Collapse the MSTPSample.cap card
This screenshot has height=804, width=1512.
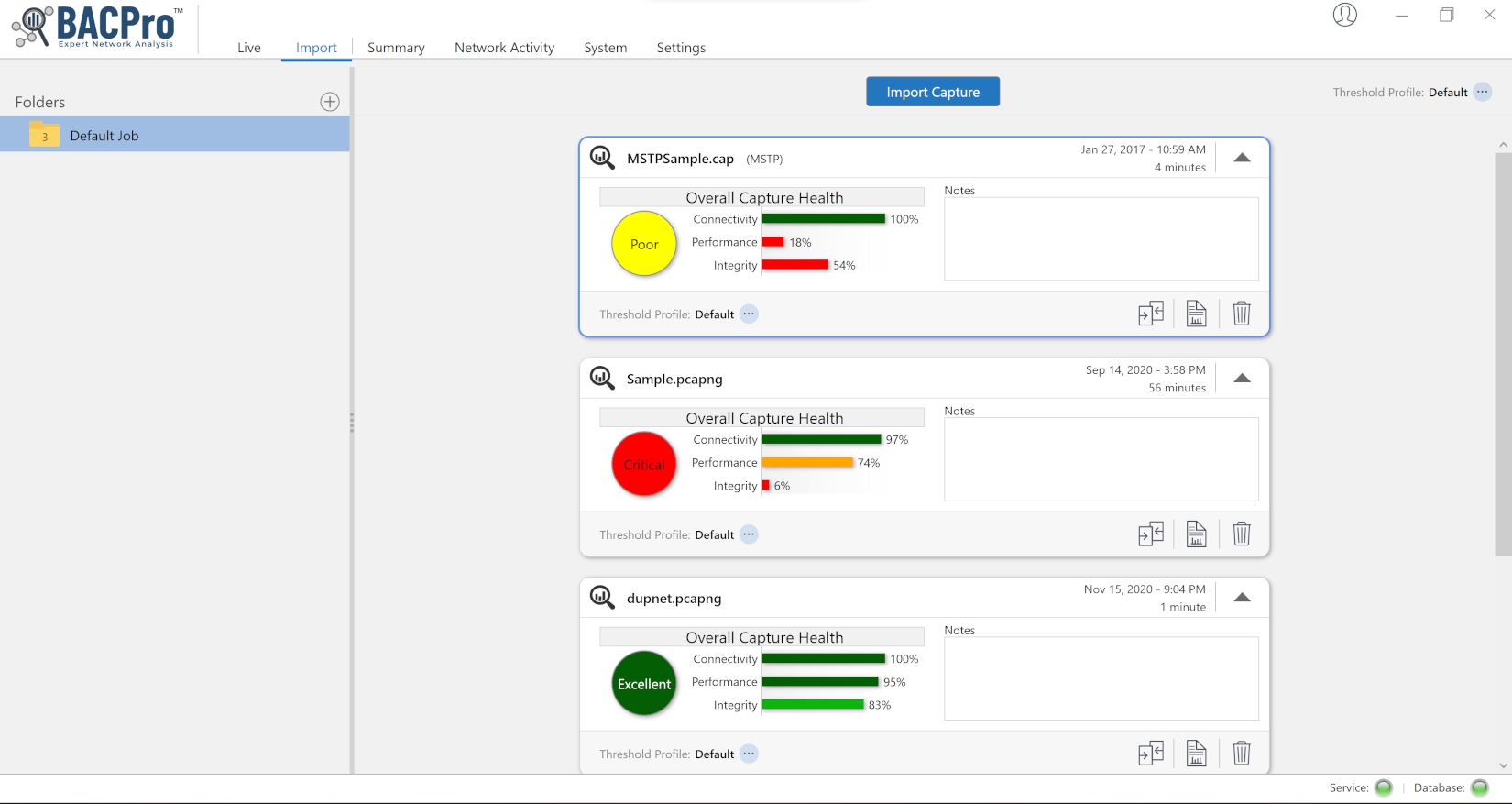[1242, 158]
